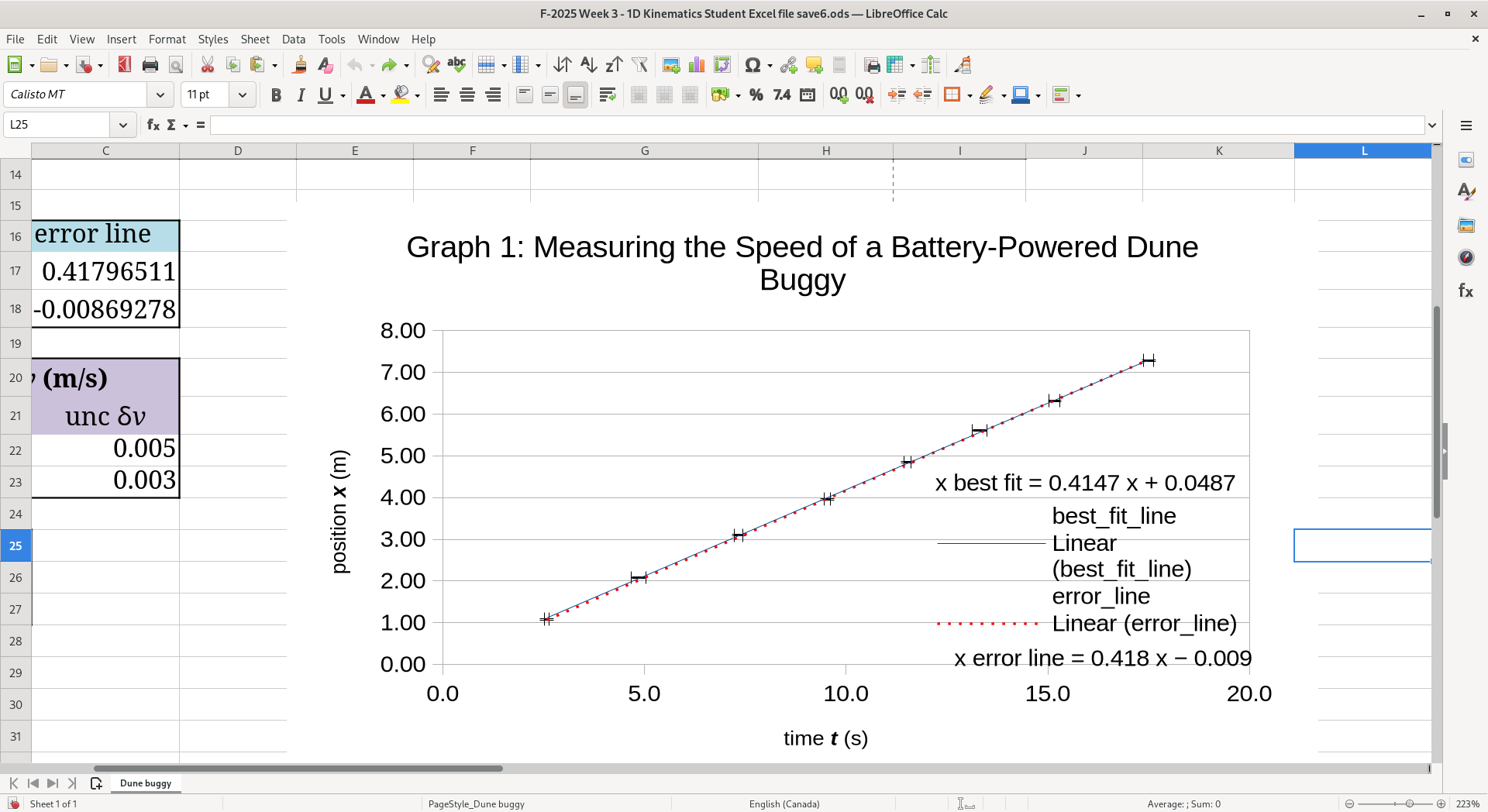Toggle Italic formatting
The height and width of the screenshot is (812, 1488).
301,95
